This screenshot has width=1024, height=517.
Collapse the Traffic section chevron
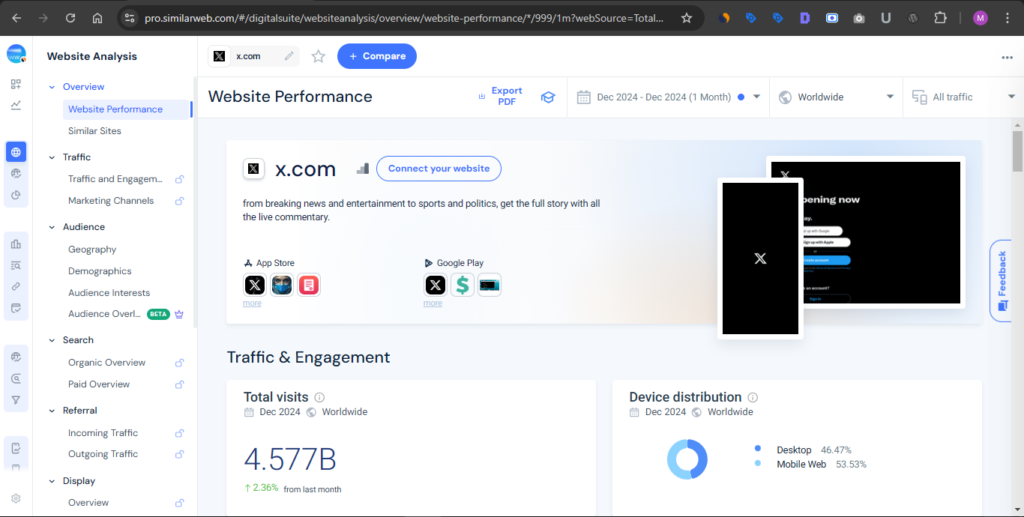pyautogui.click(x=52, y=157)
